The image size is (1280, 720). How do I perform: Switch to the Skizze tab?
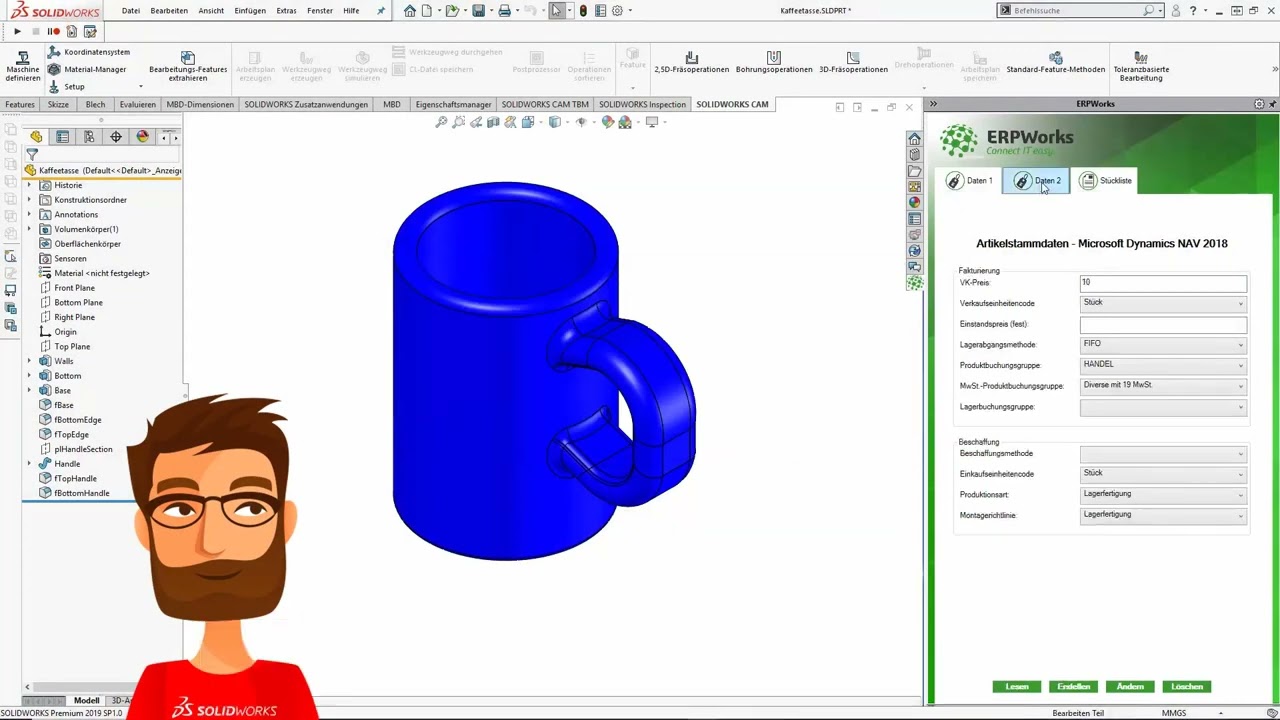(x=58, y=104)
